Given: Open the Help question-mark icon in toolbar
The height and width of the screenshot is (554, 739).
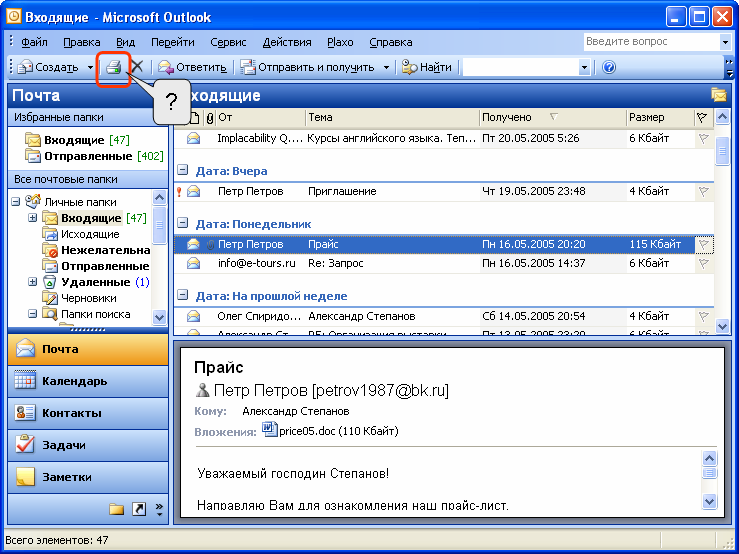Looking at the screenshot, I should [608, 67].
